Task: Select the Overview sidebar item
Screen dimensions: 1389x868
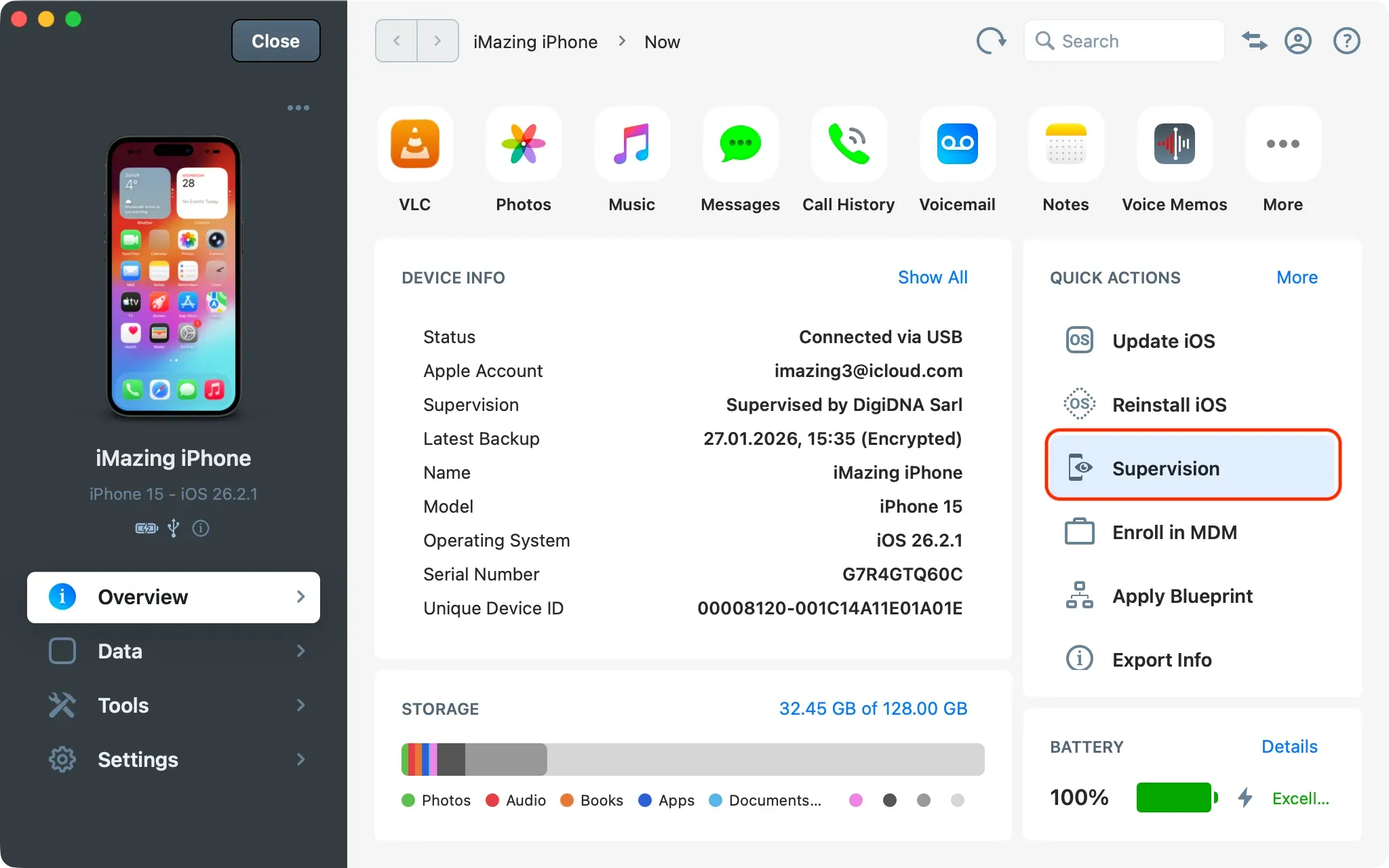Action: (174, 597)
